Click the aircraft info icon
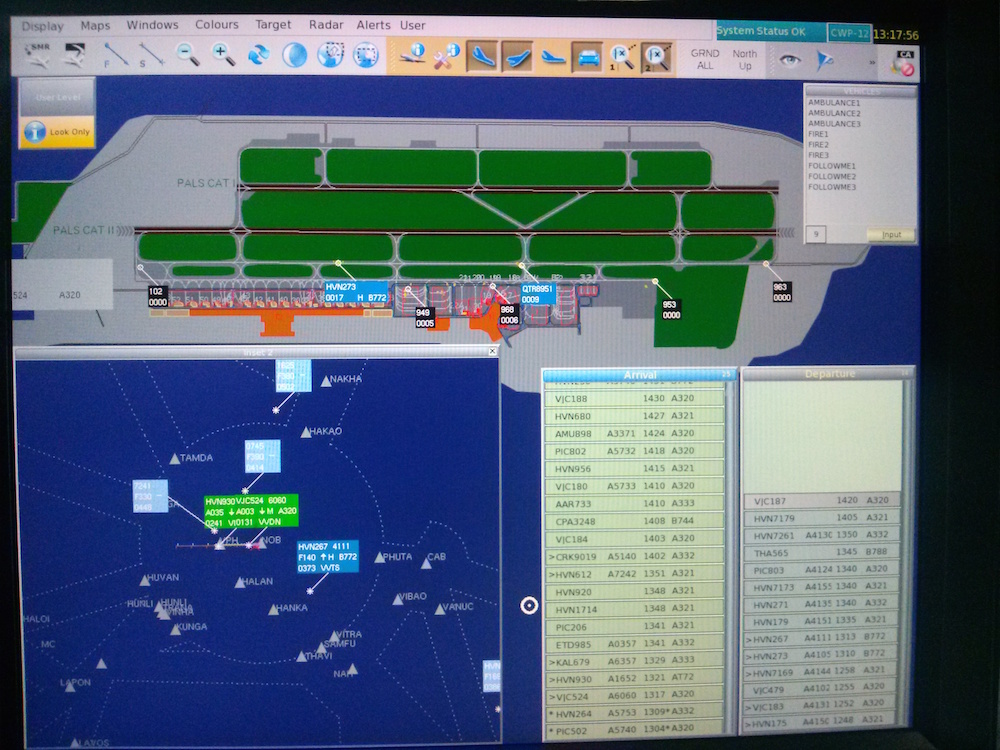Image resolution: width=1000 pixels, height=750 pixels. (x=411, y=55)
